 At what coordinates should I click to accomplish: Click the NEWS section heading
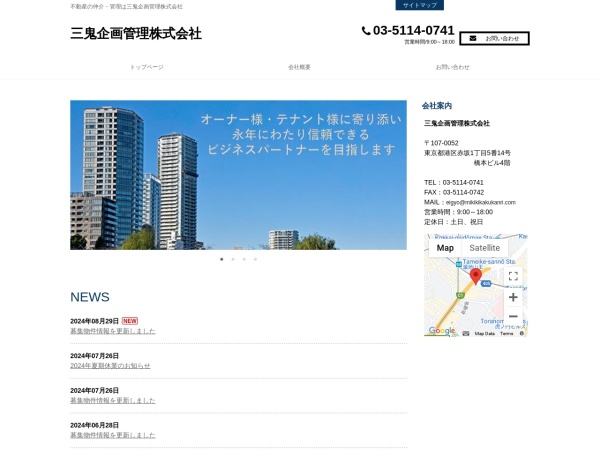click(90, 297)
